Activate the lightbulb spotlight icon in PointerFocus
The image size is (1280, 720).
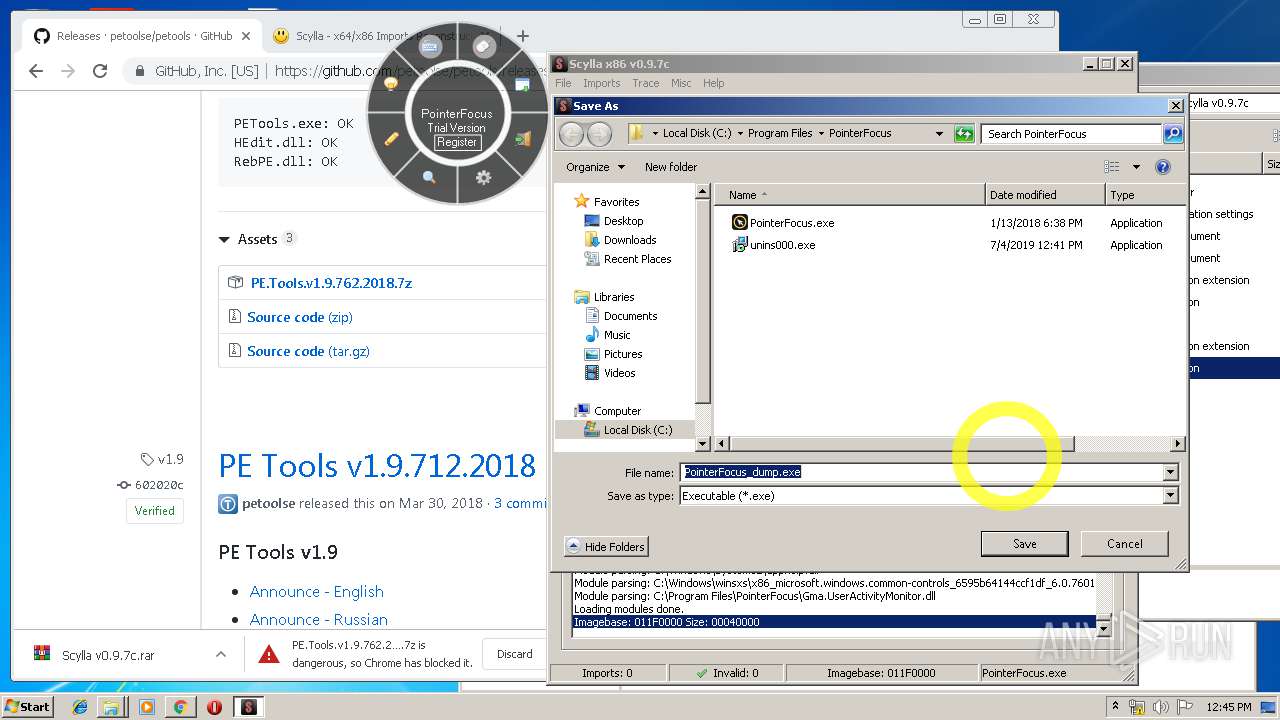(x=391, y=84)
